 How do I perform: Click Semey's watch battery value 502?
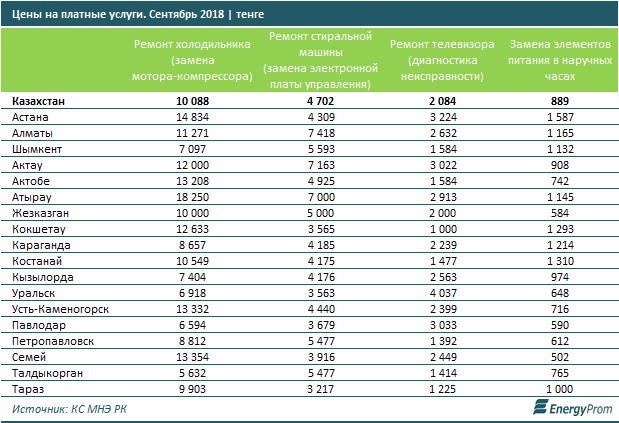[x=560, y=357]
